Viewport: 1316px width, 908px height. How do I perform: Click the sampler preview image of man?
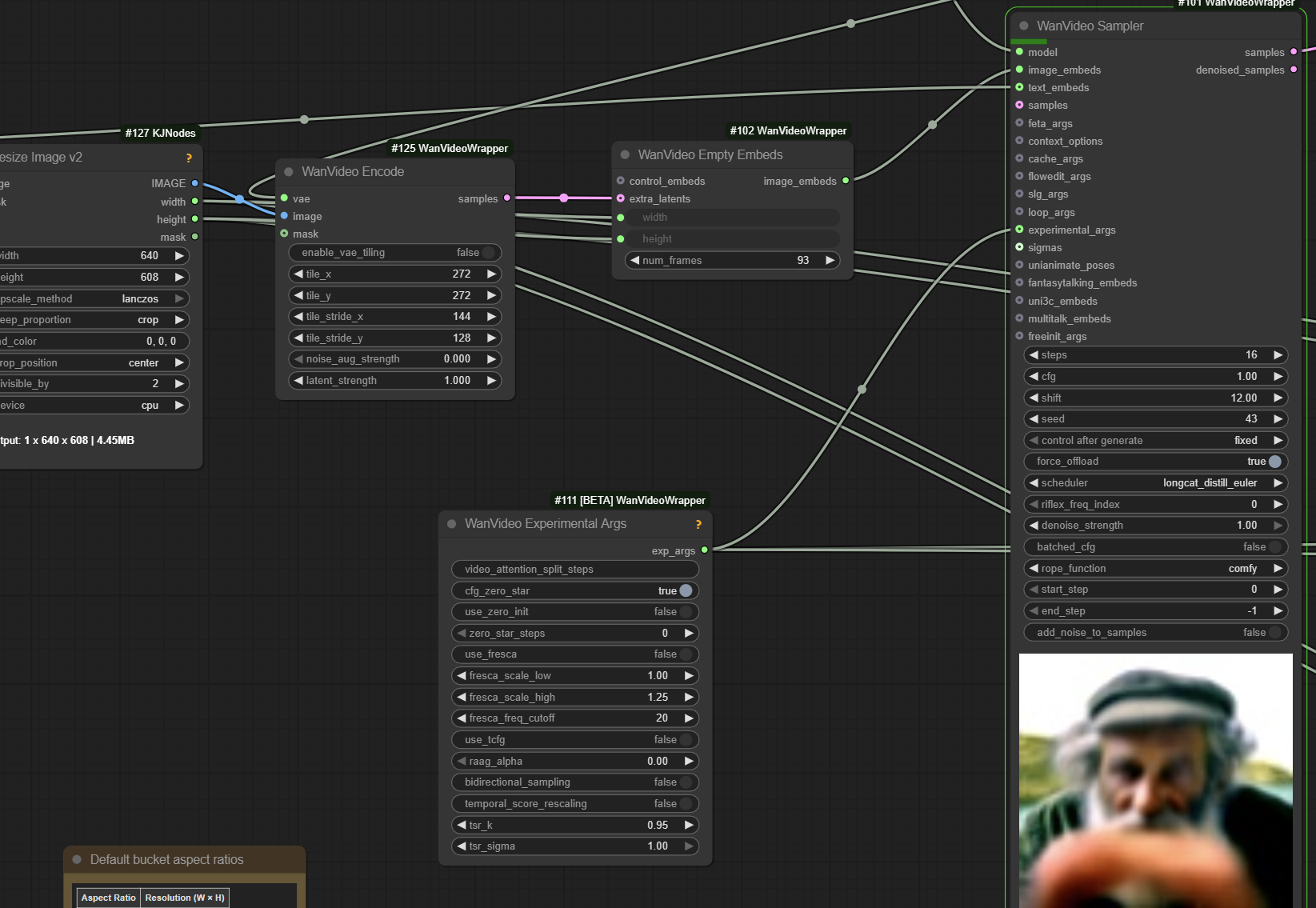(x=1155, y=780)
